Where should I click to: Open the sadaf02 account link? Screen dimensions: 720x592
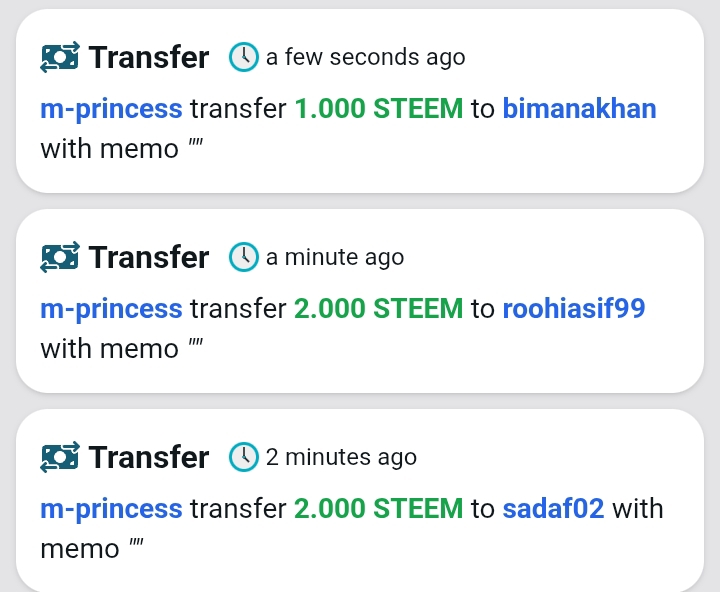(x=553, y=508)
